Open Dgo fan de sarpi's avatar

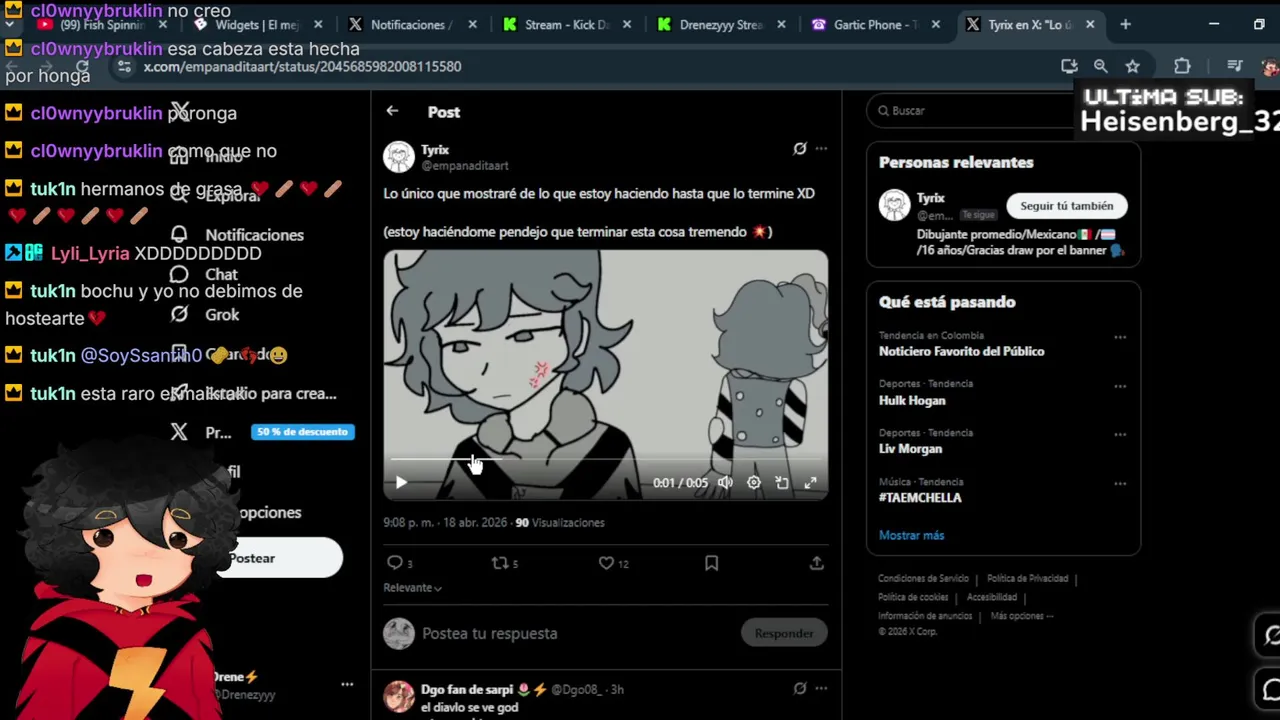(399, 696)
